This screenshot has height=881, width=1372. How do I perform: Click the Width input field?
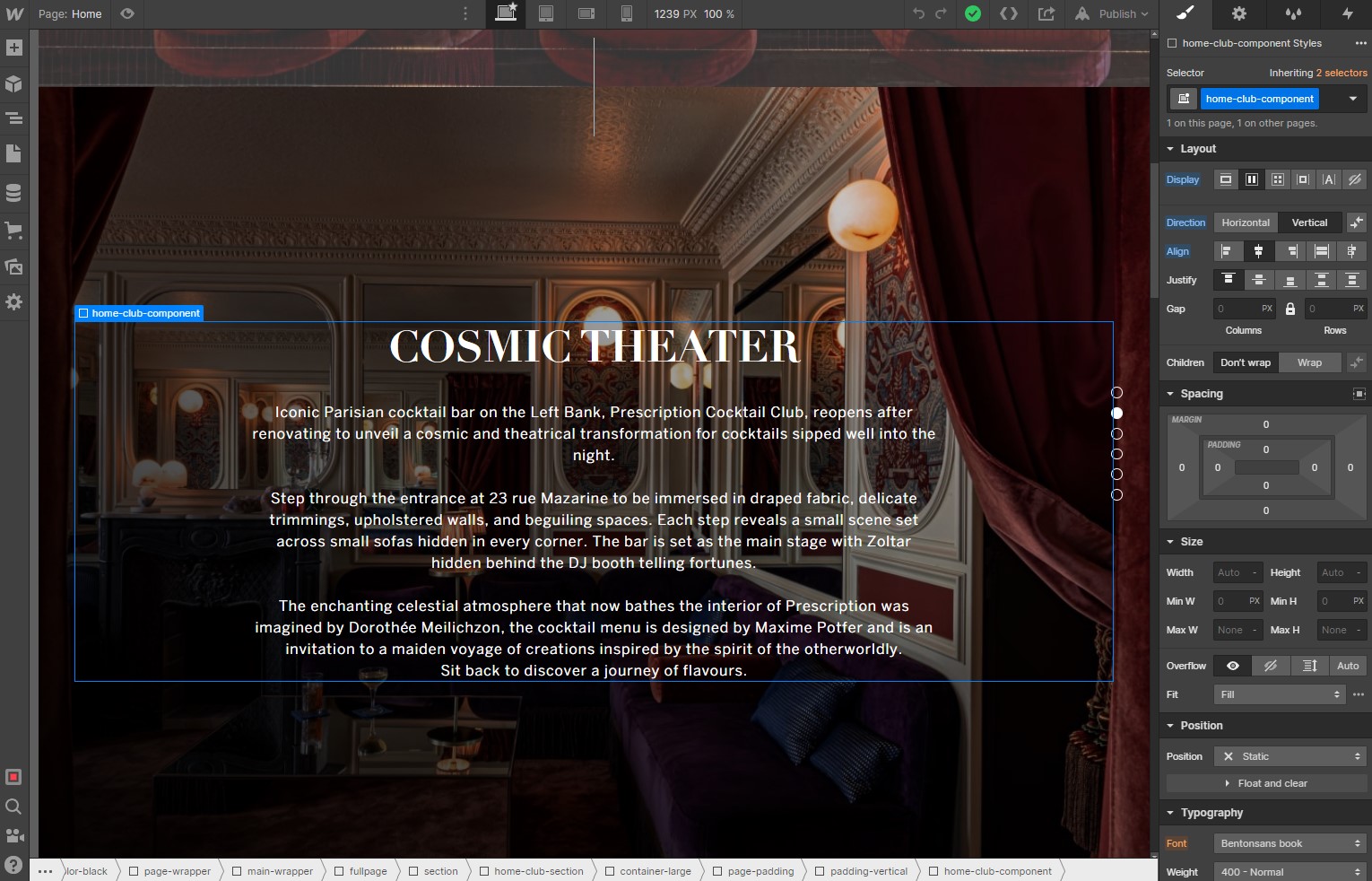click(1237, 572)
